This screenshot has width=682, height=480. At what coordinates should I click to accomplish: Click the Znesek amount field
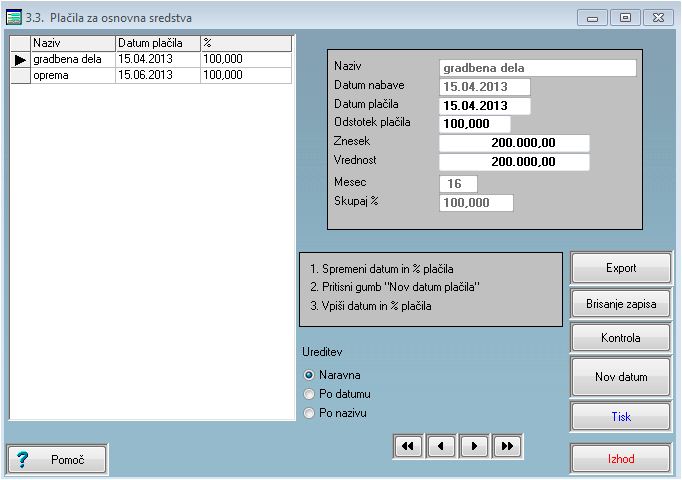(x=514, y=143)
